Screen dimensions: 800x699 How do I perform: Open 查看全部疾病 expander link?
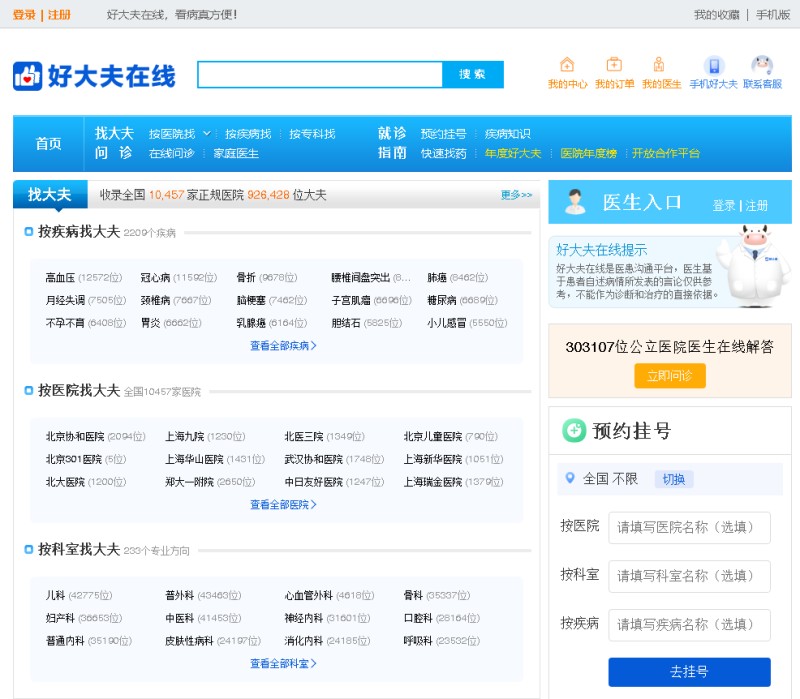pos(283,345)
